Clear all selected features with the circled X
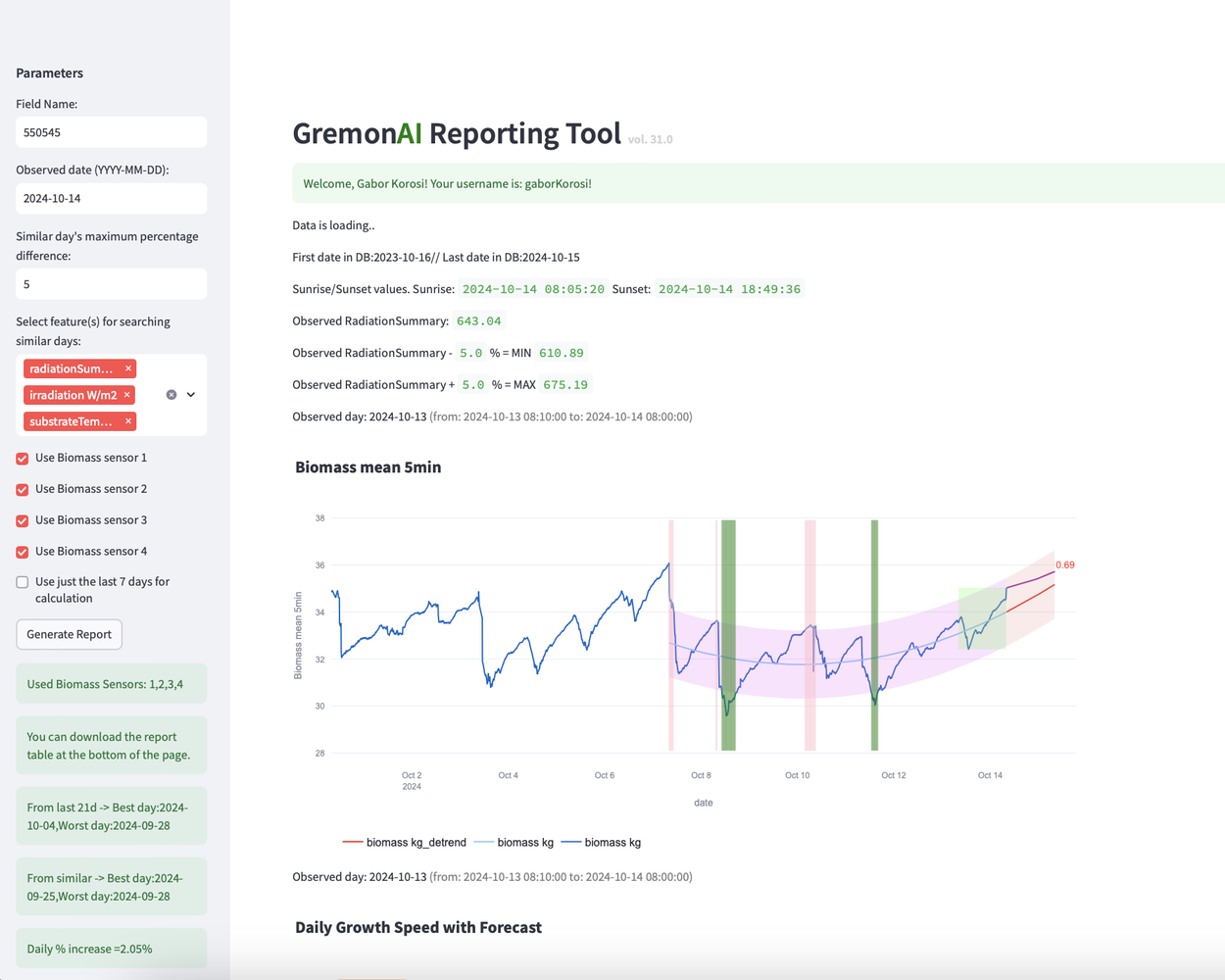Image resolution: width=1225 pixels, height=980 pixels. 172,394
